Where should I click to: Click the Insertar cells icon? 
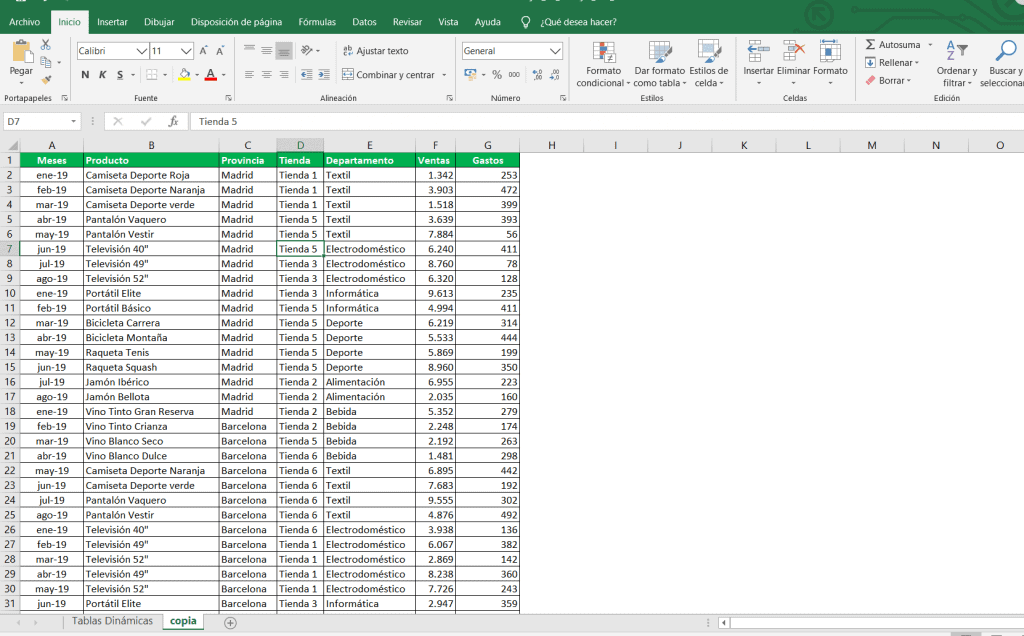tap(758, 52)
